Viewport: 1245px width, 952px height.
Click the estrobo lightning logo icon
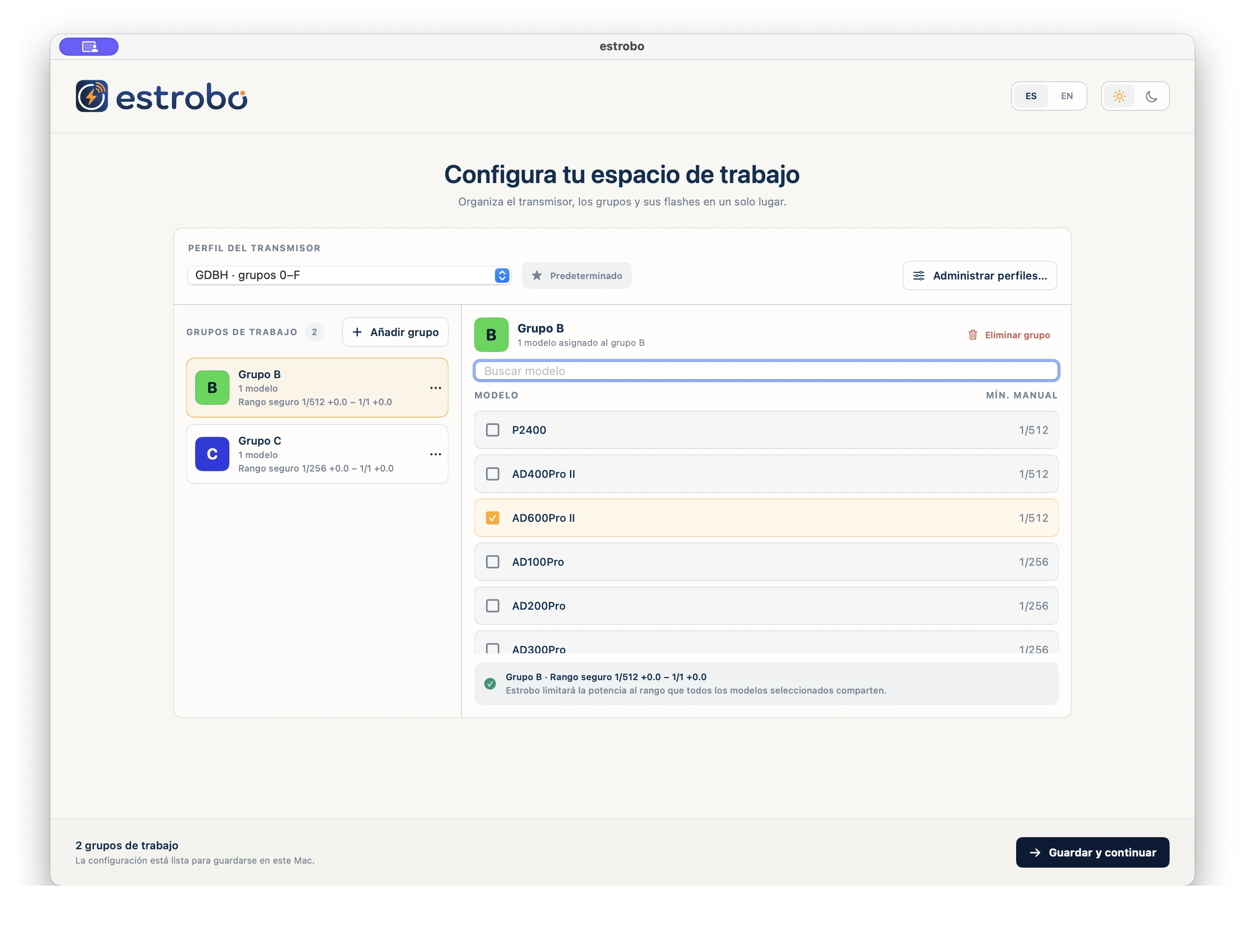click(92, 96)
